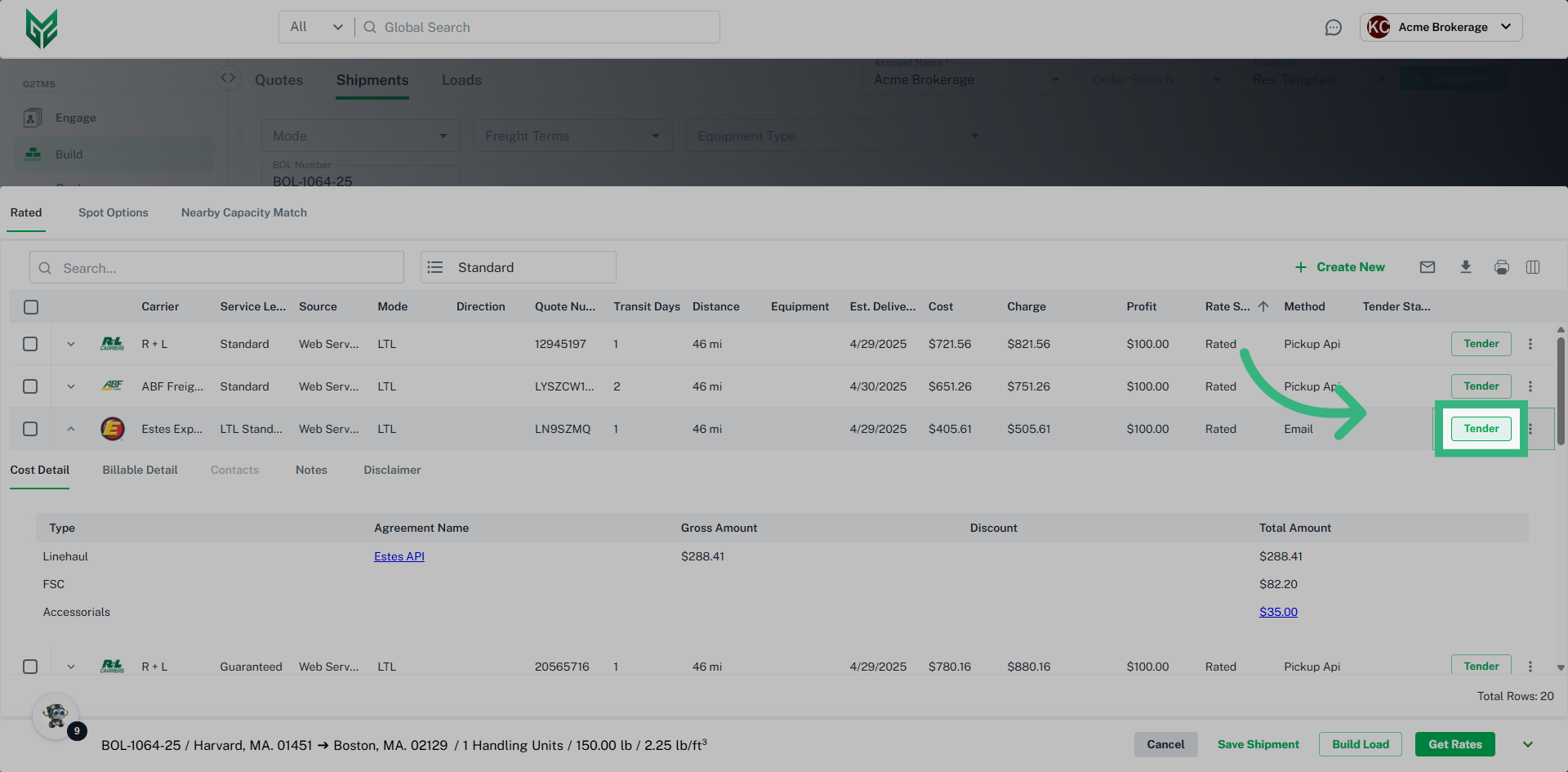
Task: Click the email envelope icon in toolbar
Action: 1427,267
